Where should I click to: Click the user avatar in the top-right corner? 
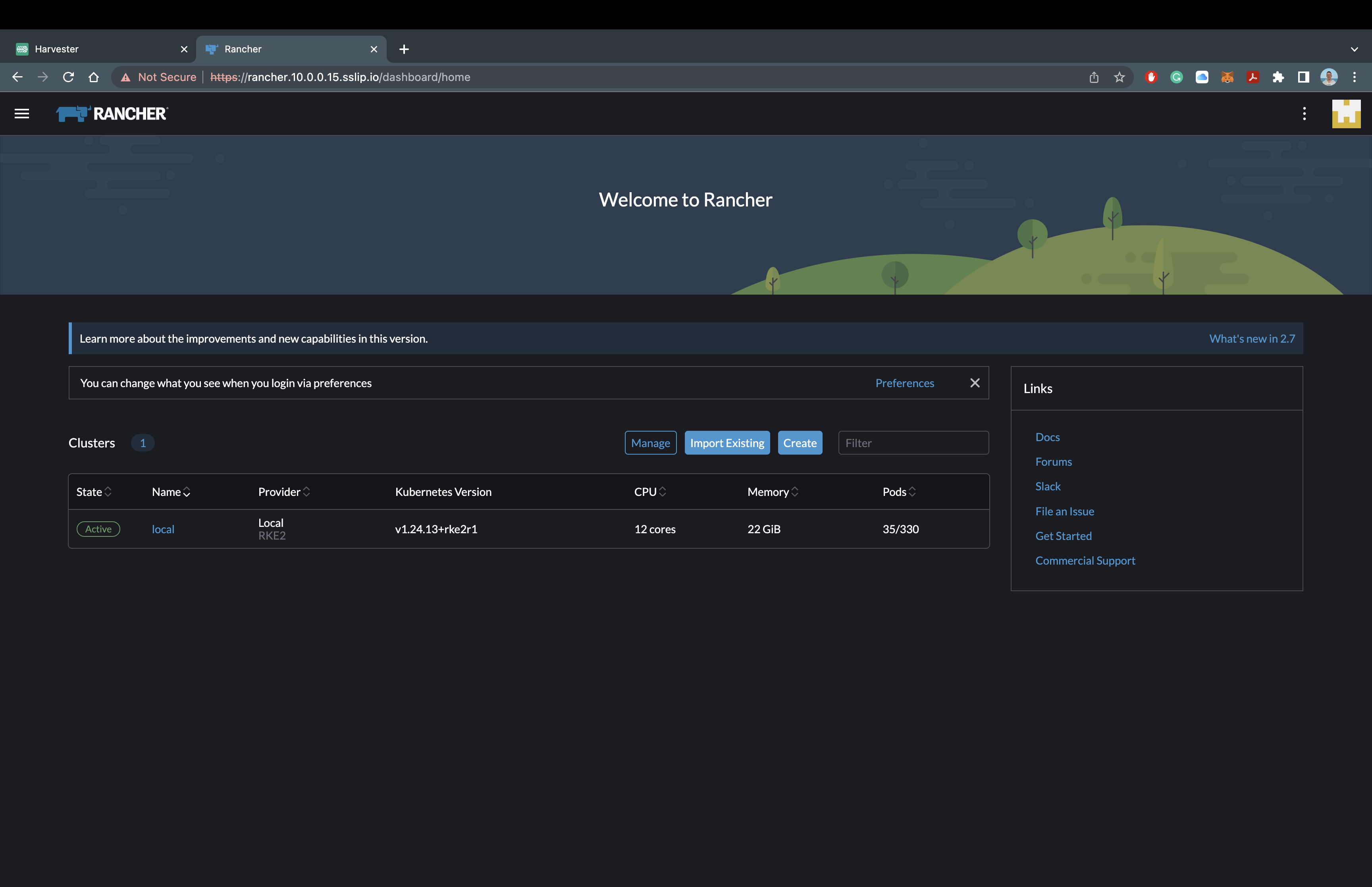[1329, 77]
